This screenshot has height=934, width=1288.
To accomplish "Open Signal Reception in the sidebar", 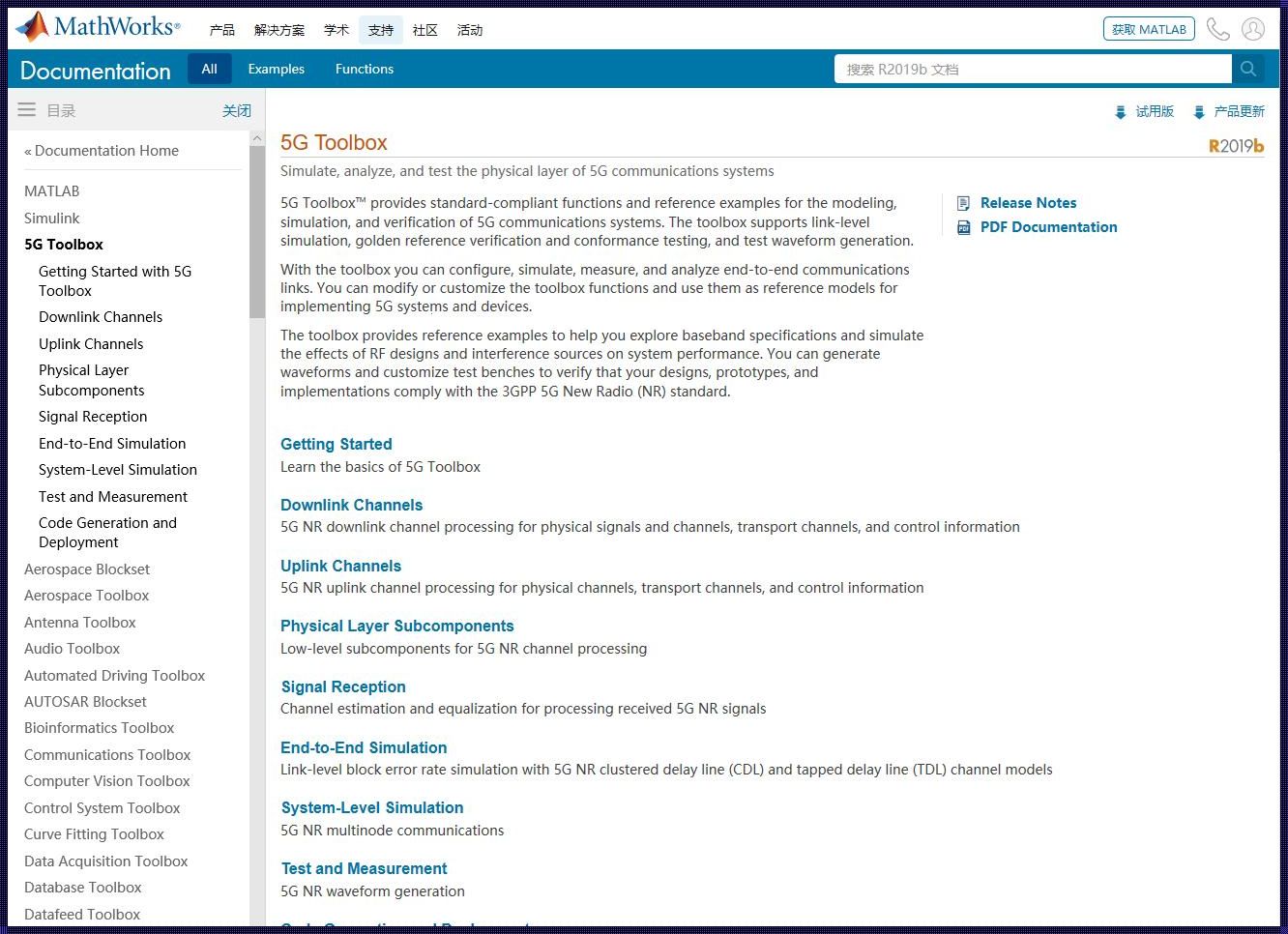I will (93, 417).
